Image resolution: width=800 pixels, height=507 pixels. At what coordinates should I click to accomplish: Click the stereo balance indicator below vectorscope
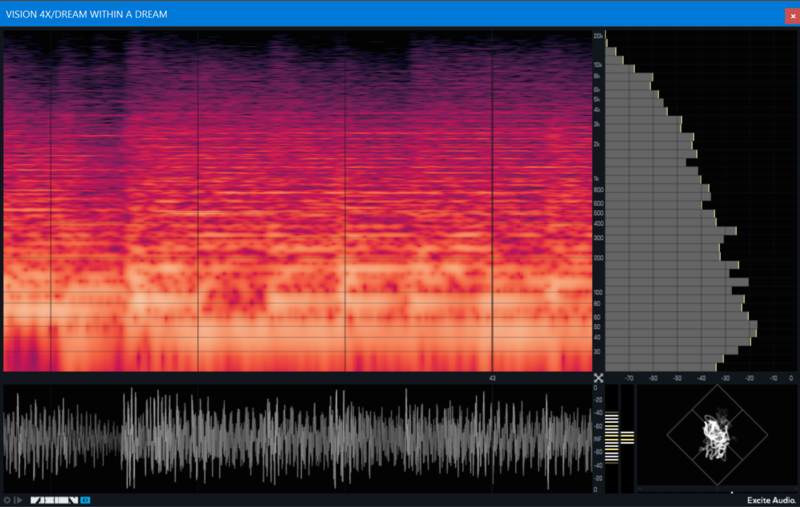[x=716, y=491]
